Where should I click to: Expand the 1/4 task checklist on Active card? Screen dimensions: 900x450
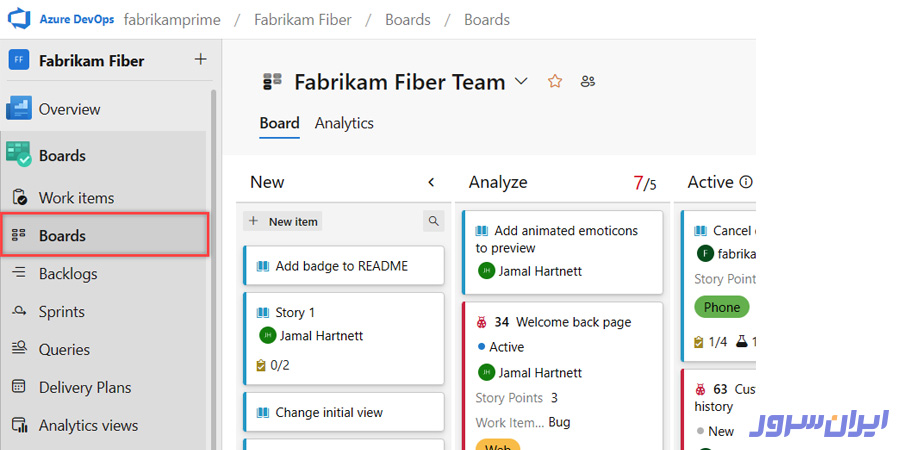[711, 342]
